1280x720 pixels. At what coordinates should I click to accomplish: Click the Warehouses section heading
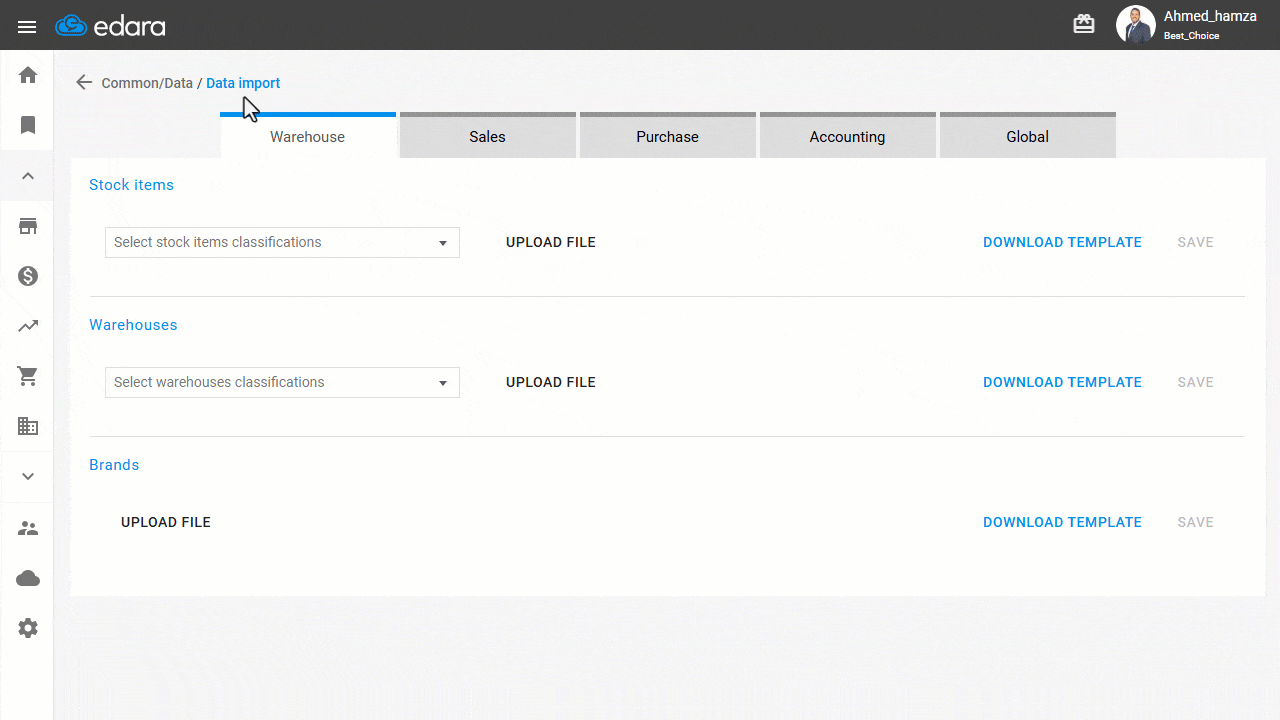(x=133, y=325)
